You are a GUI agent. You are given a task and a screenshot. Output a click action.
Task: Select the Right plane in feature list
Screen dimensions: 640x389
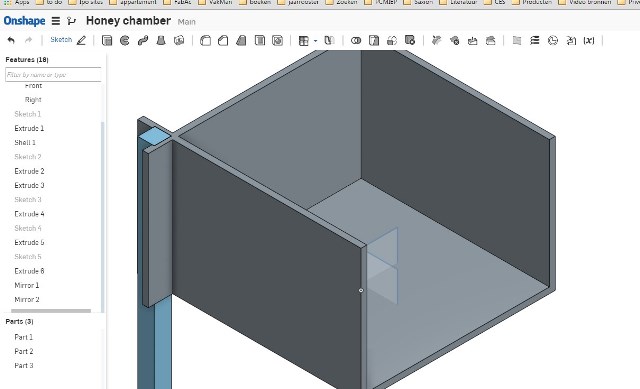pyautogui.click(x=33, y=100)
